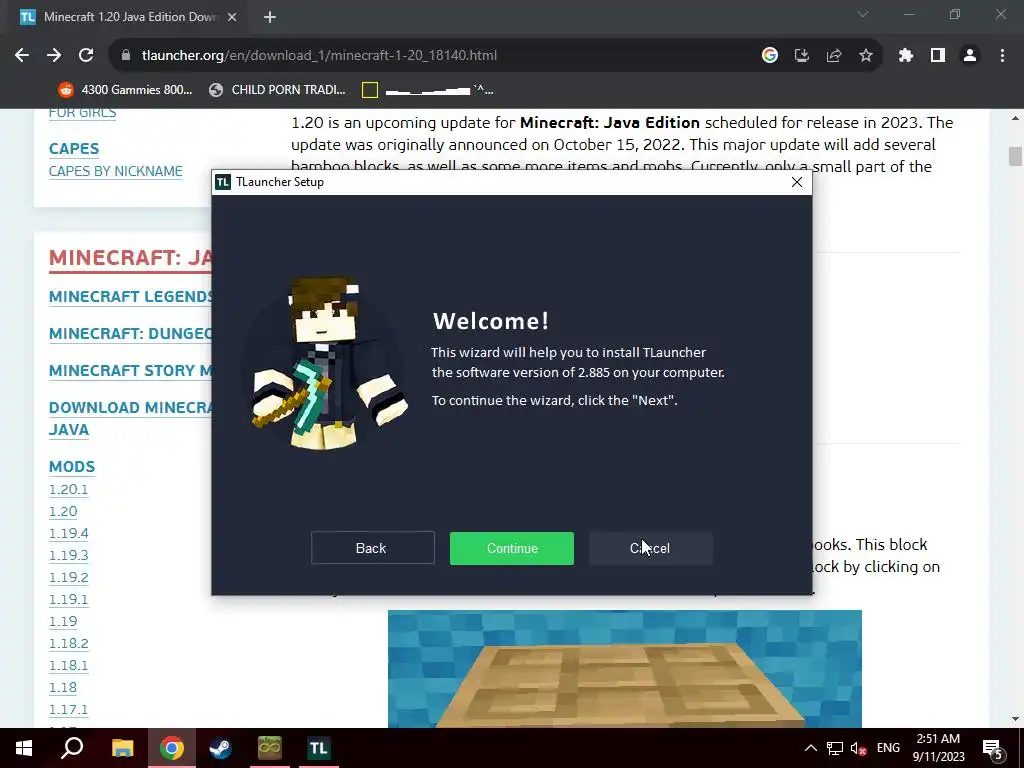
Task: Open the CAPES sidebar link
Action: [x=74, y=149]
